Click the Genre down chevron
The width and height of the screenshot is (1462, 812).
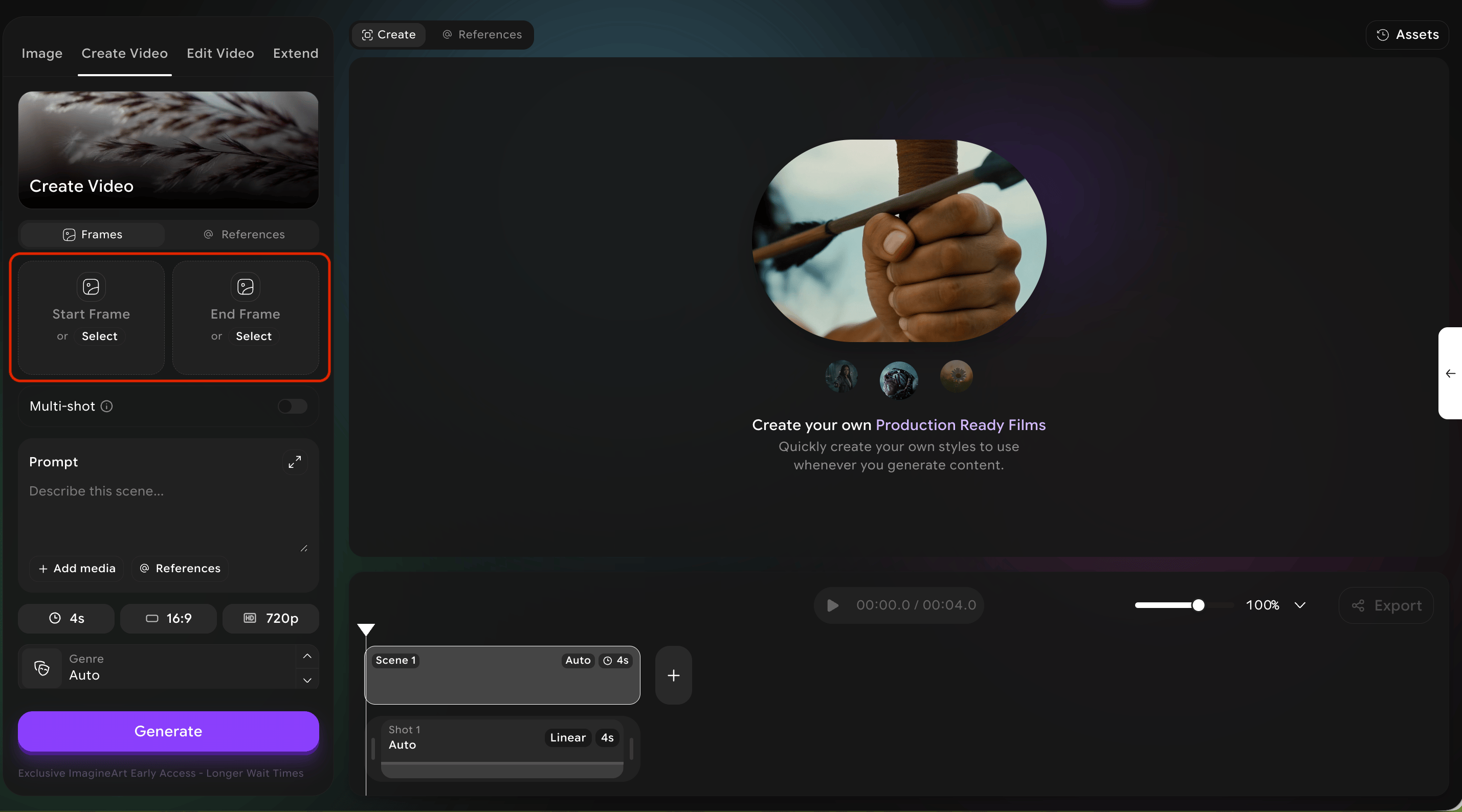307,680
